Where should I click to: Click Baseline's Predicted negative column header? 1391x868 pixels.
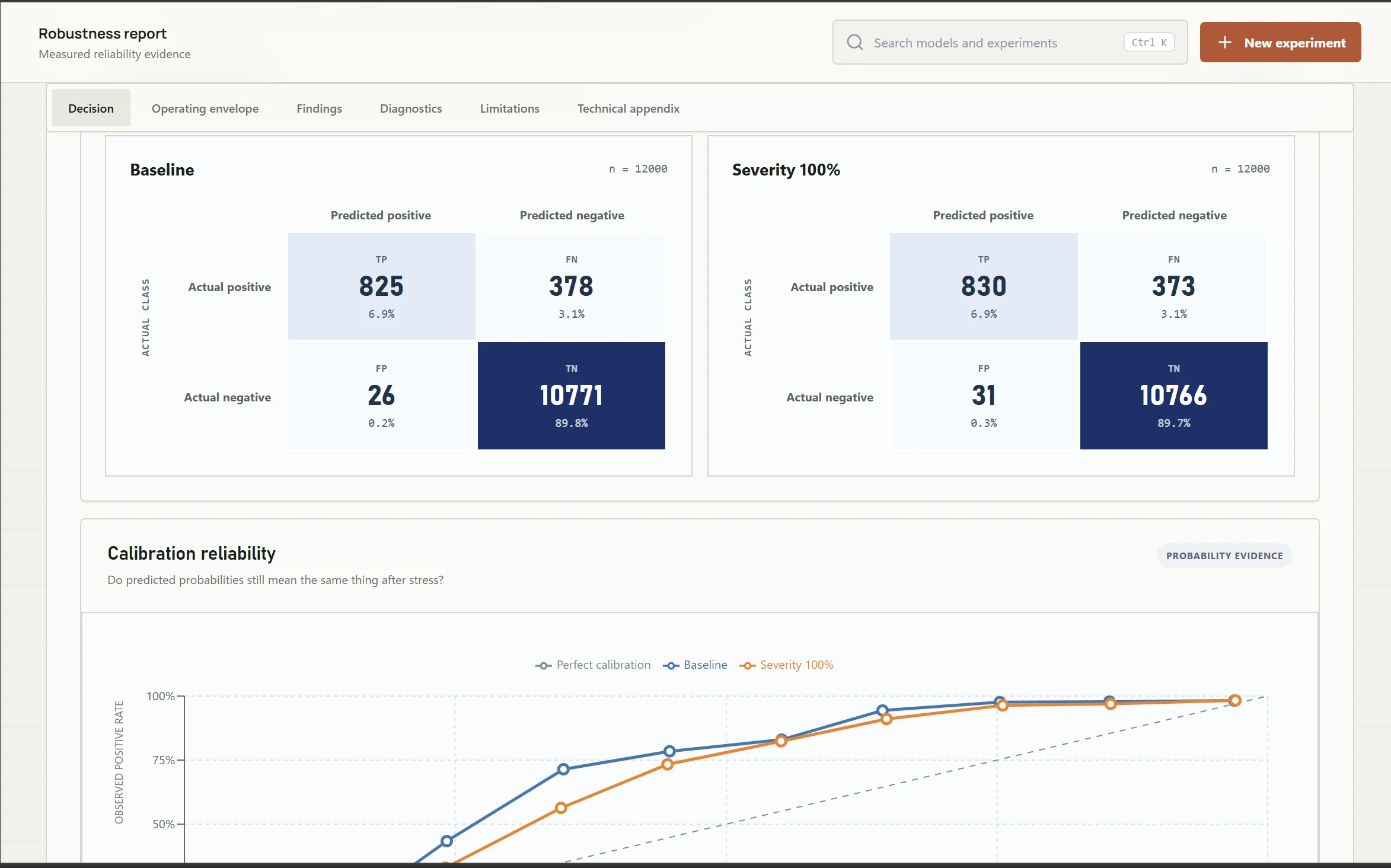tap(572, 215)
